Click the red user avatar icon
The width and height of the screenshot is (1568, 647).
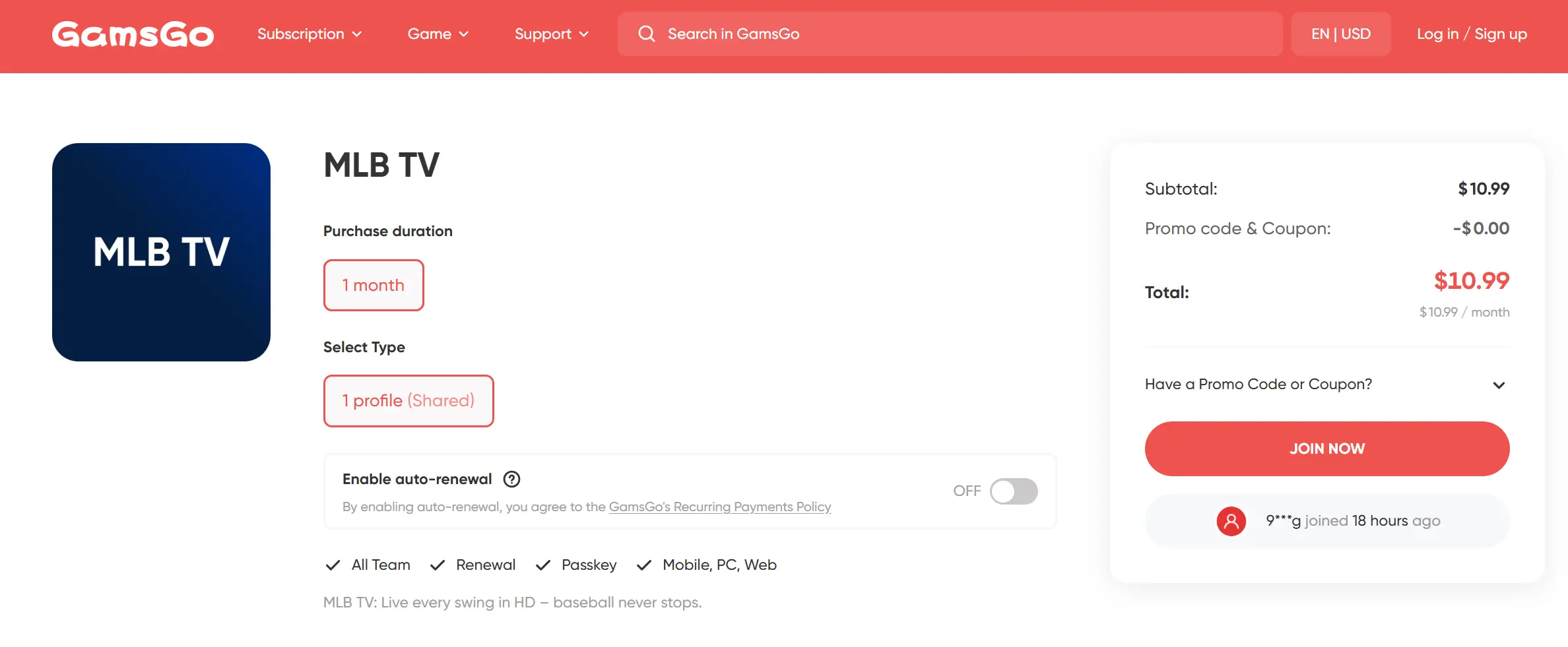pyautogui.click(x=1231, y=521)
